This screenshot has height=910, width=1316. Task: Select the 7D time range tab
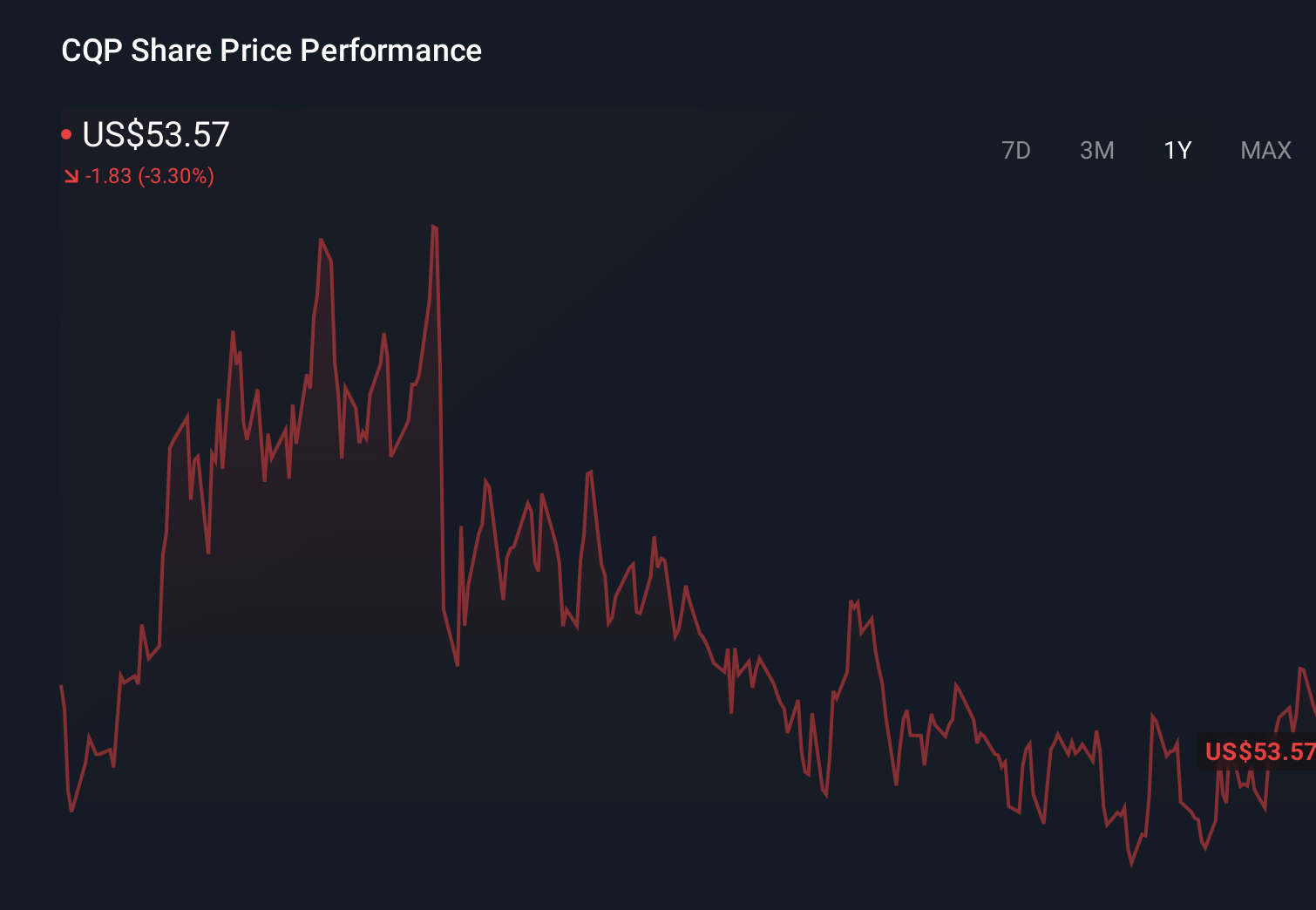click(x=1017, y=150)
